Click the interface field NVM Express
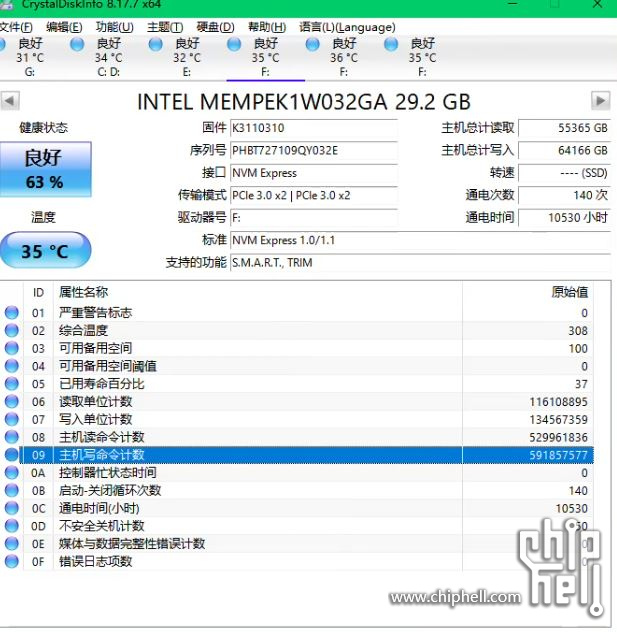 point(314,173)
